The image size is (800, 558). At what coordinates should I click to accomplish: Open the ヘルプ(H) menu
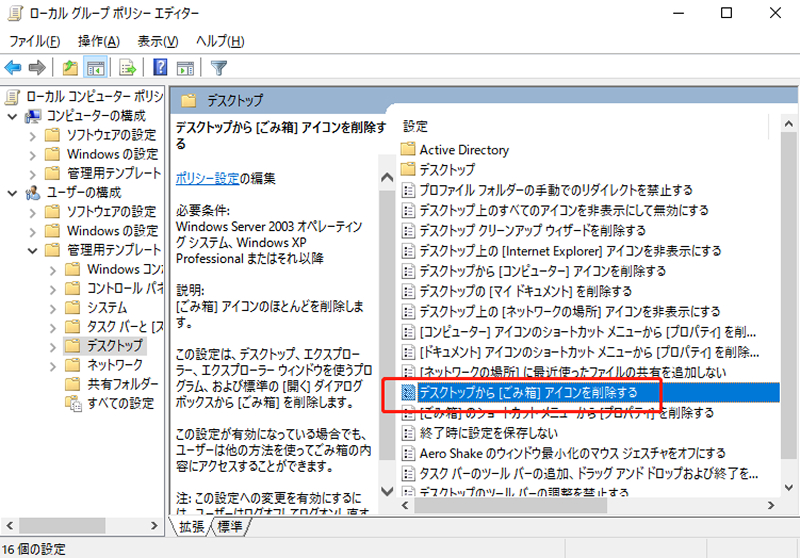pos(220,41)
